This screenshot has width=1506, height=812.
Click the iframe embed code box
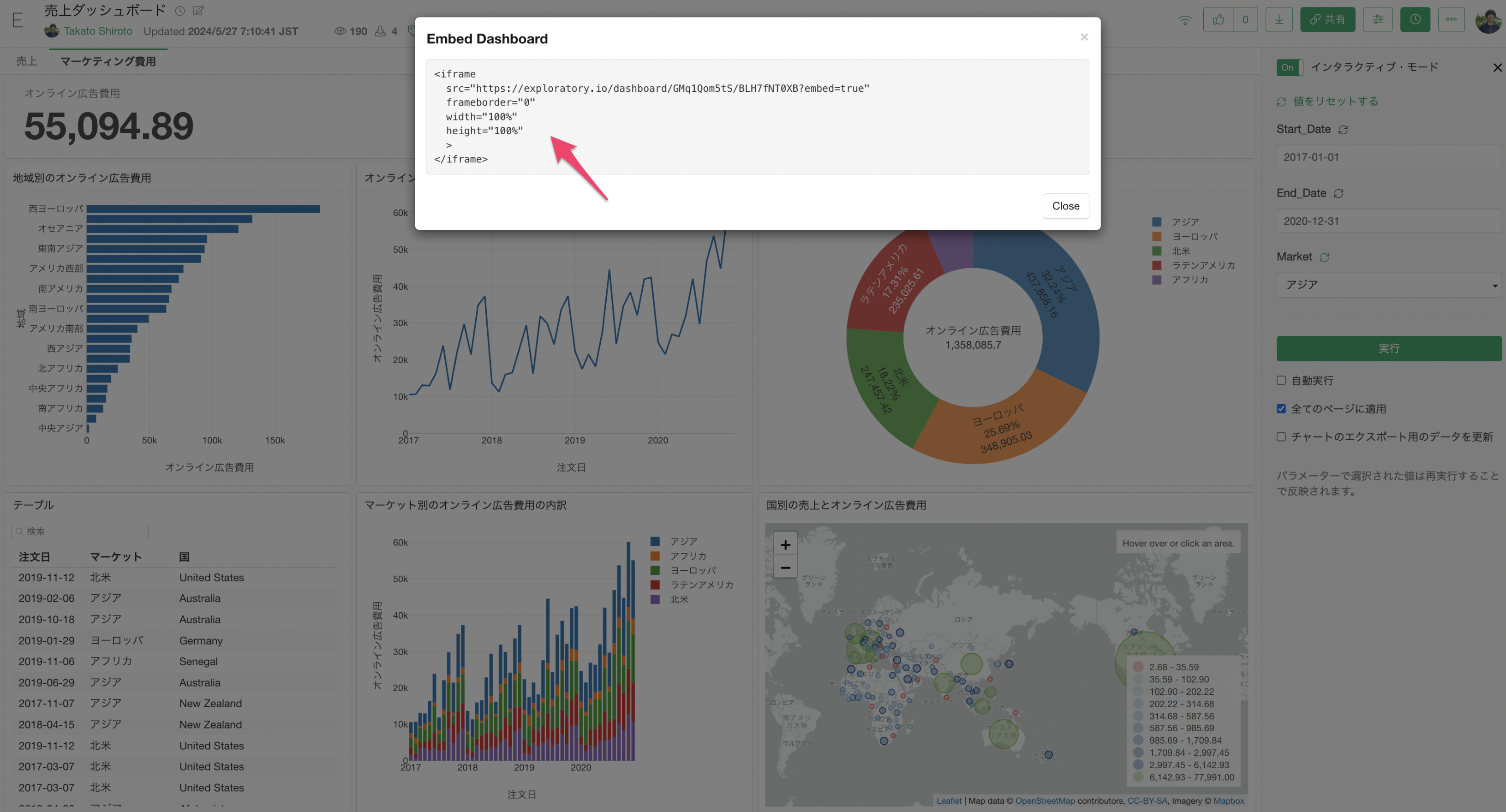[757, 116]
